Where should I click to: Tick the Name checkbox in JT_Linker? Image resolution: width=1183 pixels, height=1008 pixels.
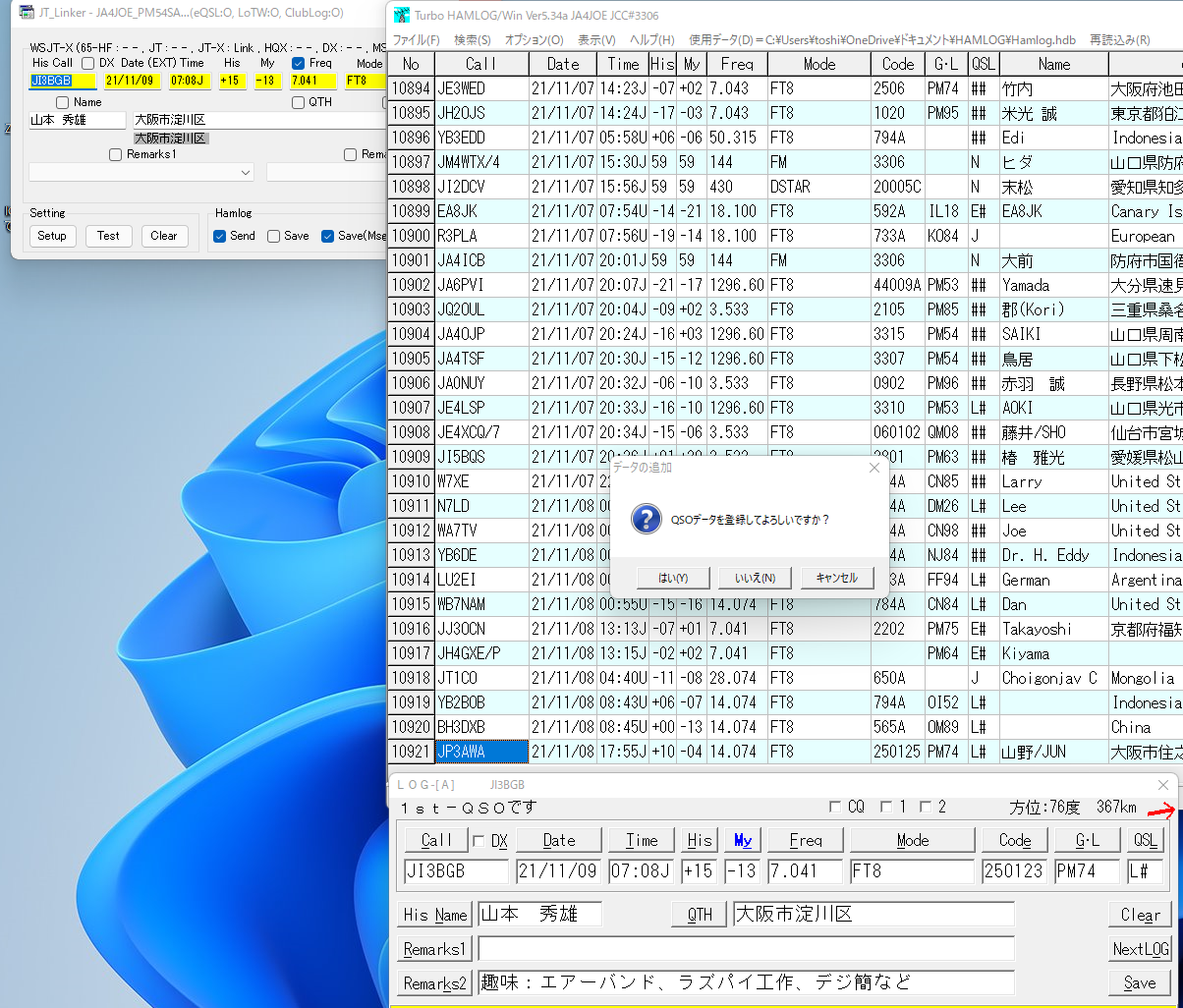click(63, 102)
